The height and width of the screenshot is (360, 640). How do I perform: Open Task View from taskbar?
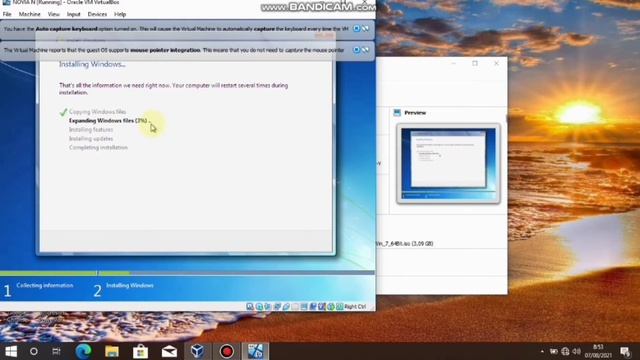(56, 351)
